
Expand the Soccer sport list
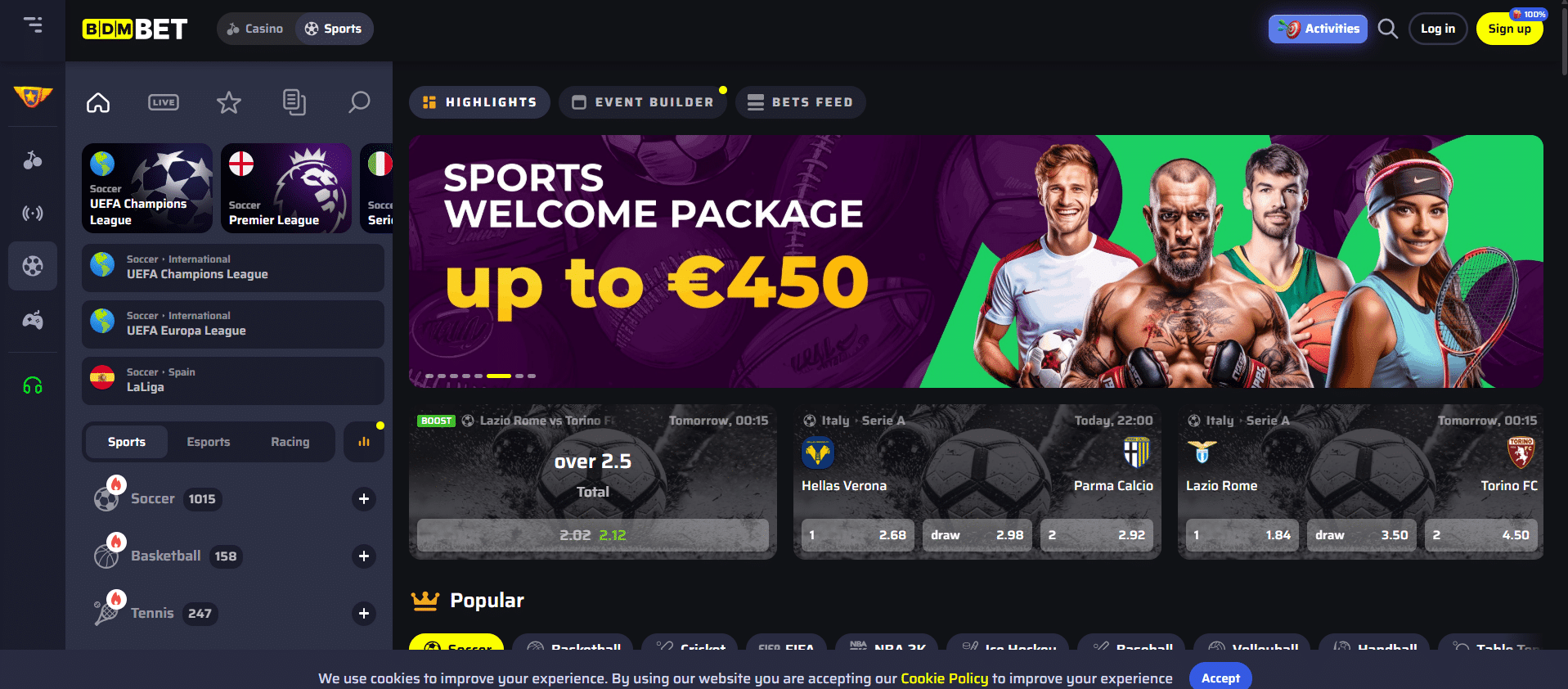[364, 499]
